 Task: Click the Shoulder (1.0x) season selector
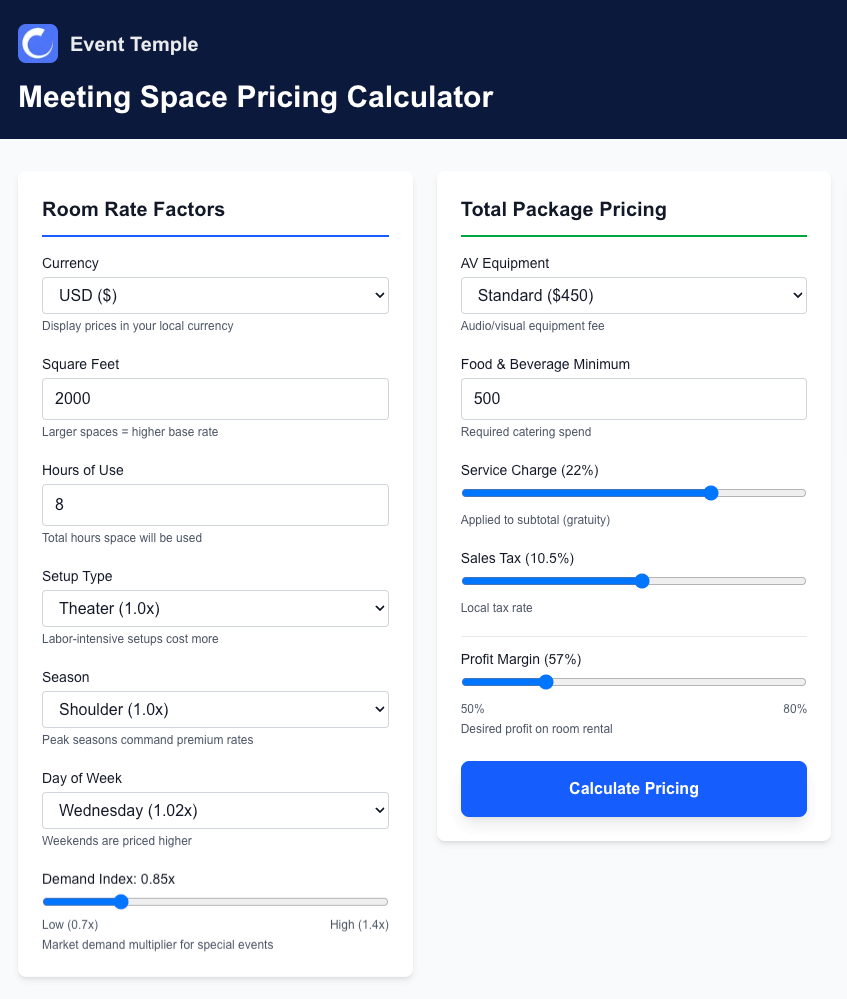(x=215, y=709)
